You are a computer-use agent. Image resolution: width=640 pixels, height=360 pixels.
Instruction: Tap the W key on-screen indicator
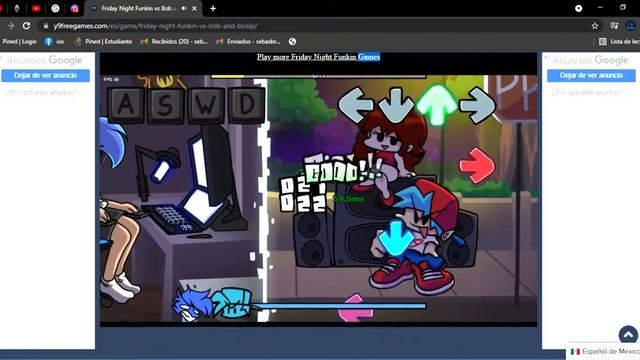(205, 105)
